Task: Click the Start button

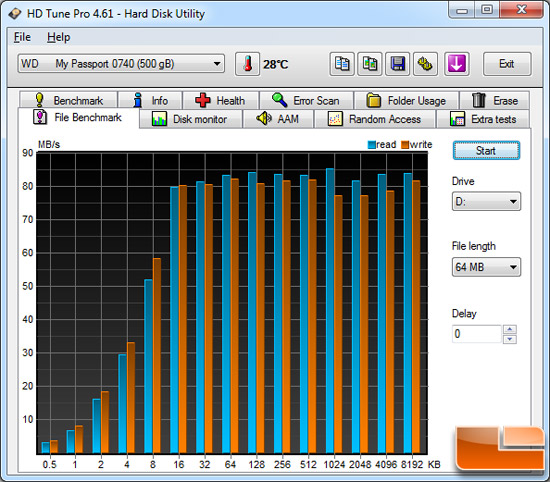Action: 486,150
